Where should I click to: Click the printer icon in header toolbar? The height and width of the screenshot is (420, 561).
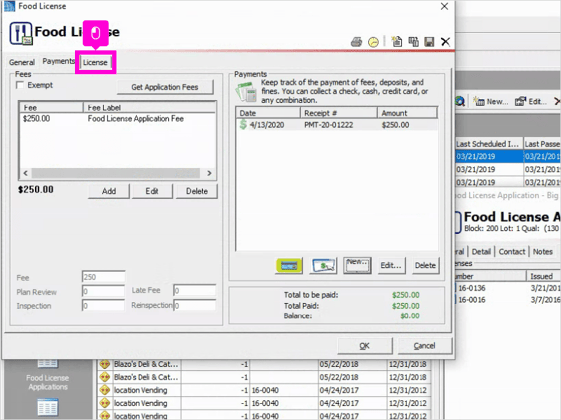(356, 42)
